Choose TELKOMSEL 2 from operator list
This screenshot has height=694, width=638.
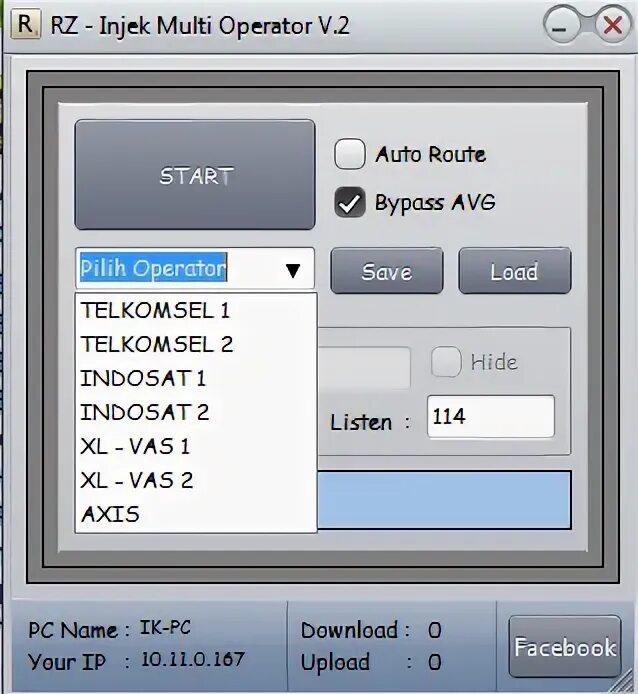pos(196,344)
